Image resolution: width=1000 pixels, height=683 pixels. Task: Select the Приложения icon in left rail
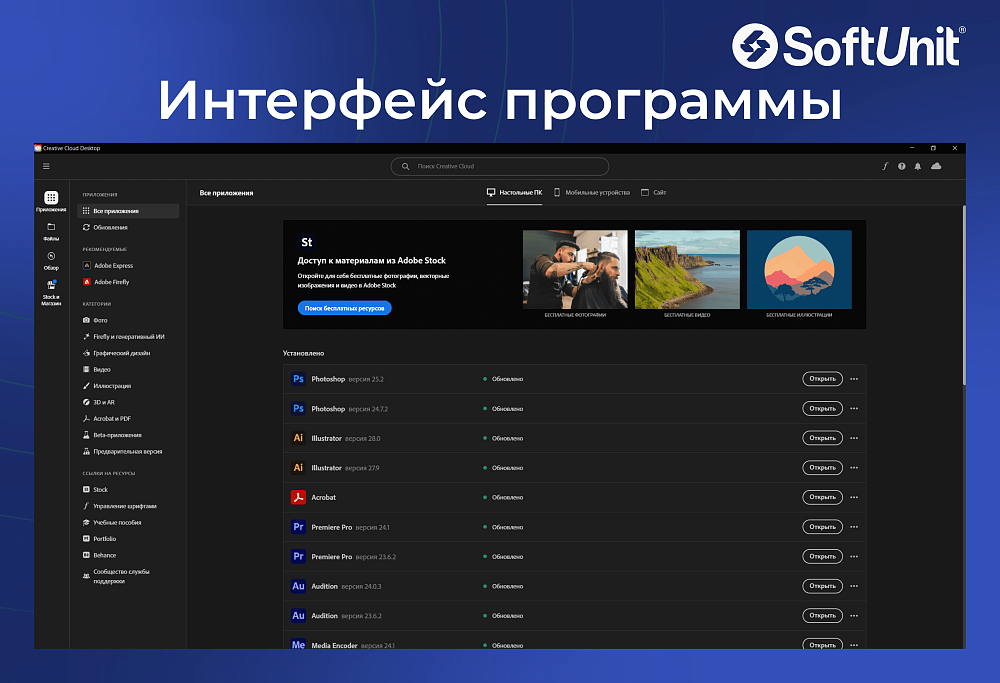(x=51, y=201)
